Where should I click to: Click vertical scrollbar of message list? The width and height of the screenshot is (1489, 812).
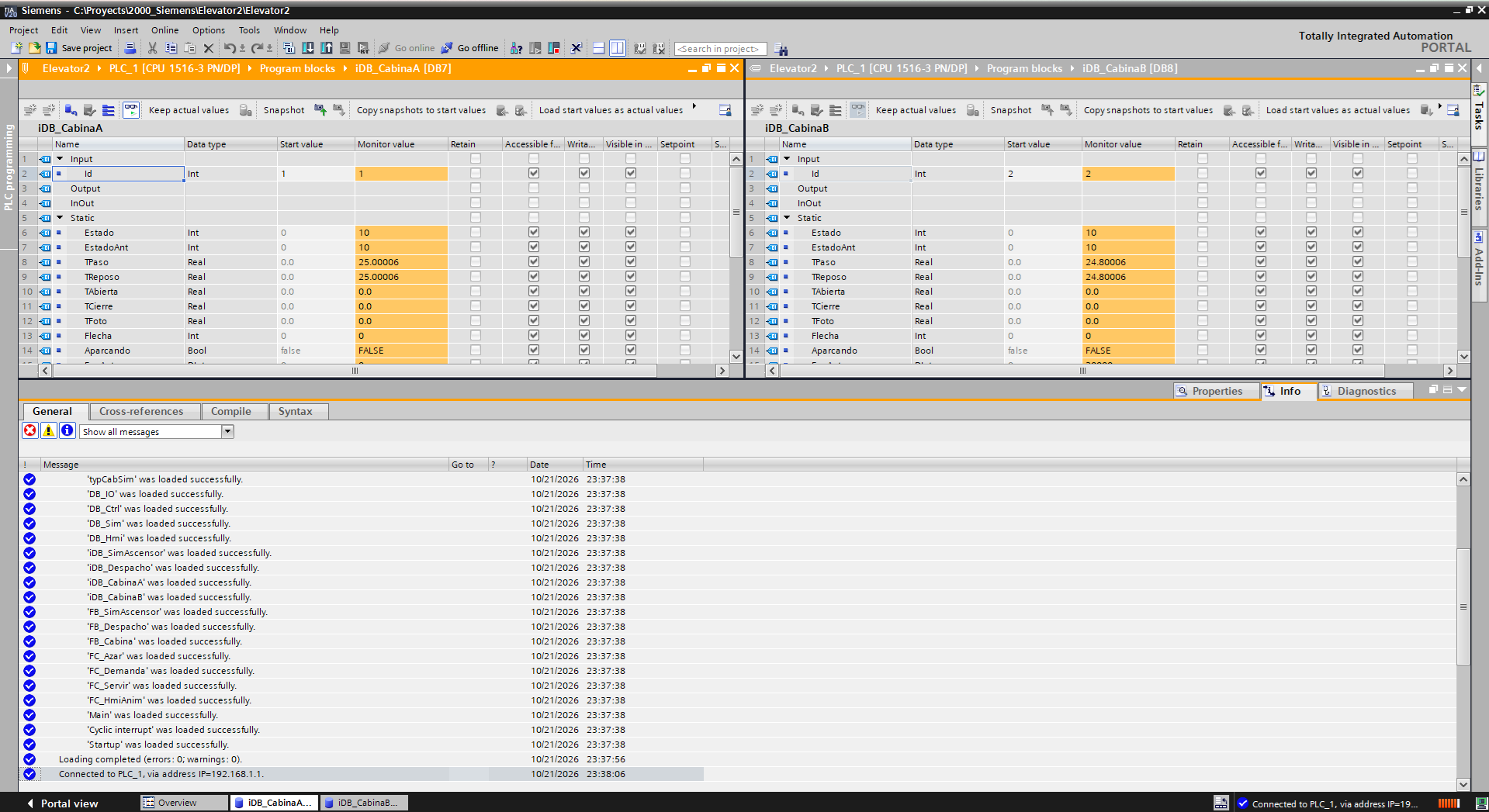pos(1463,606)
